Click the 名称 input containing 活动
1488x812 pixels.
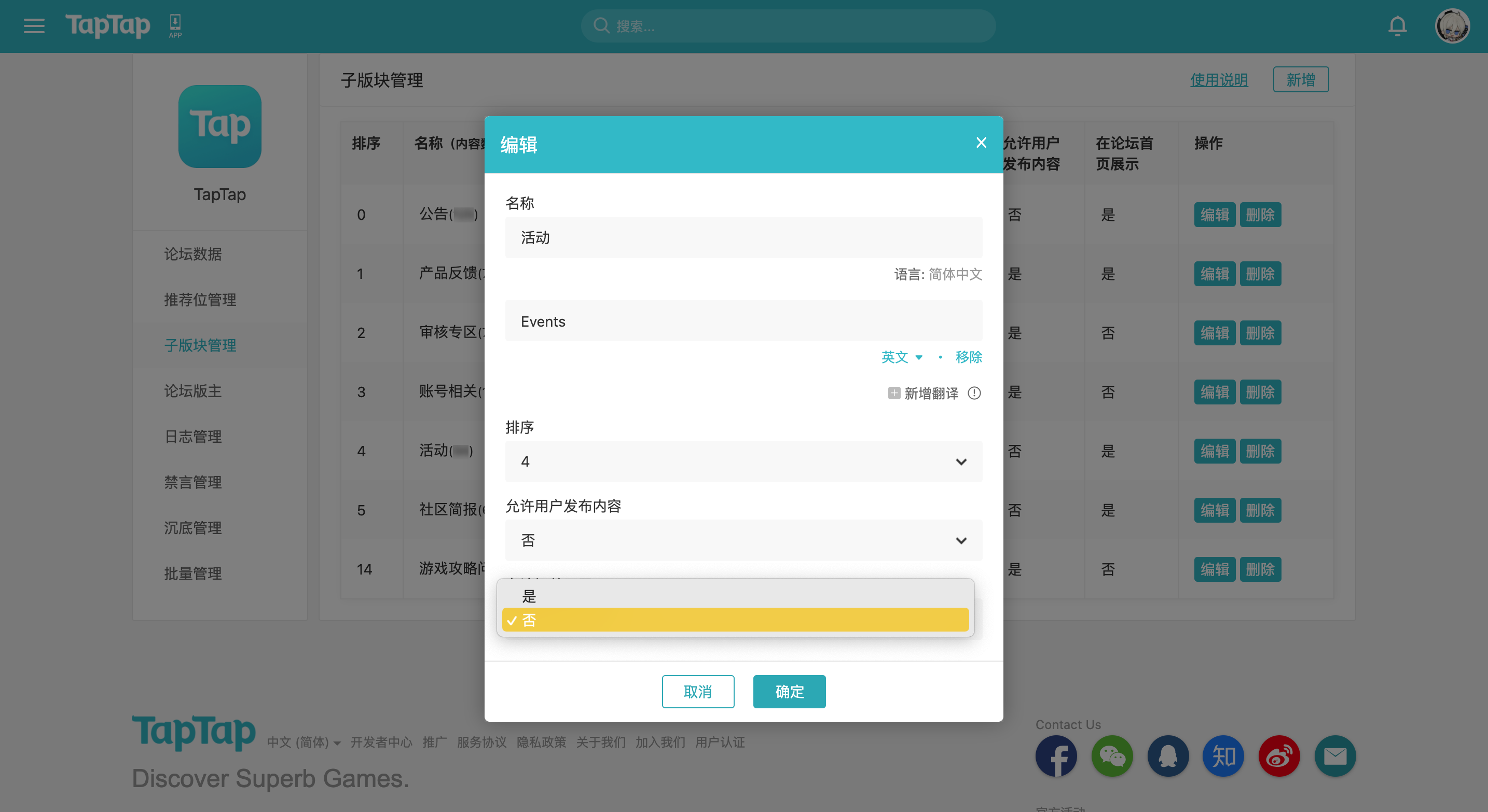[743, 237]
